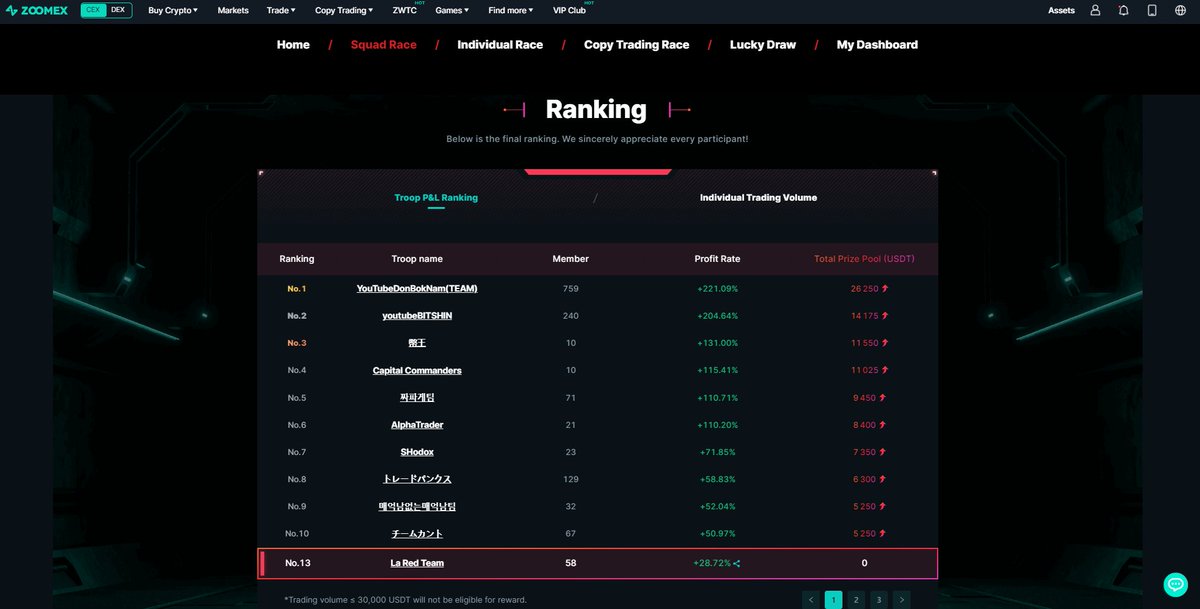Click the +204.64% profit rate

click(x=717, y=316)
